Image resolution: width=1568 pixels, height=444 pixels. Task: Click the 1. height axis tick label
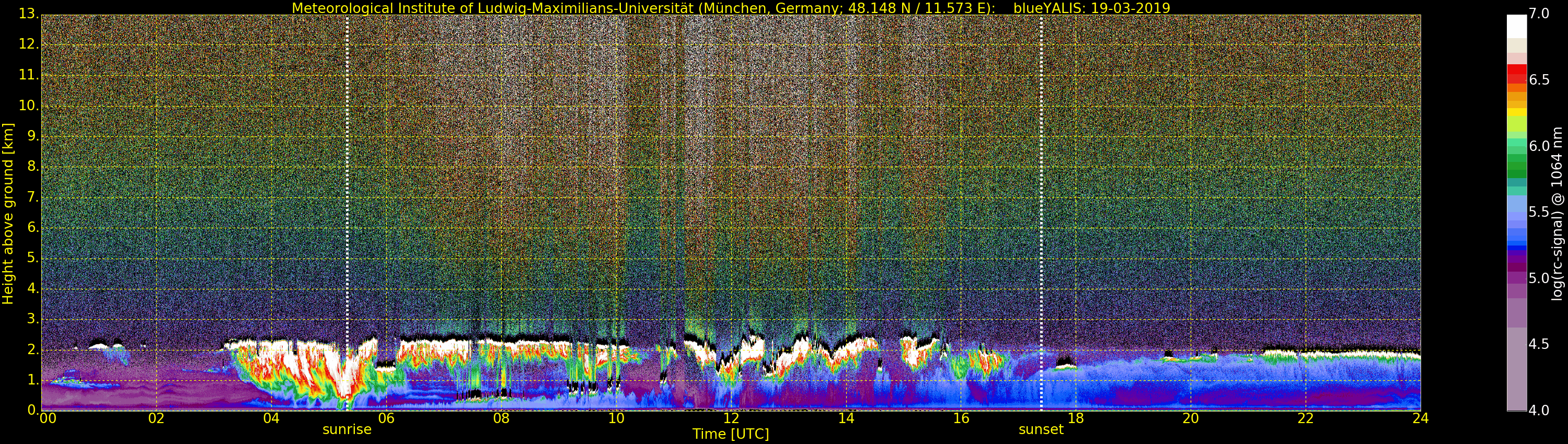click(x=32, y=380)
